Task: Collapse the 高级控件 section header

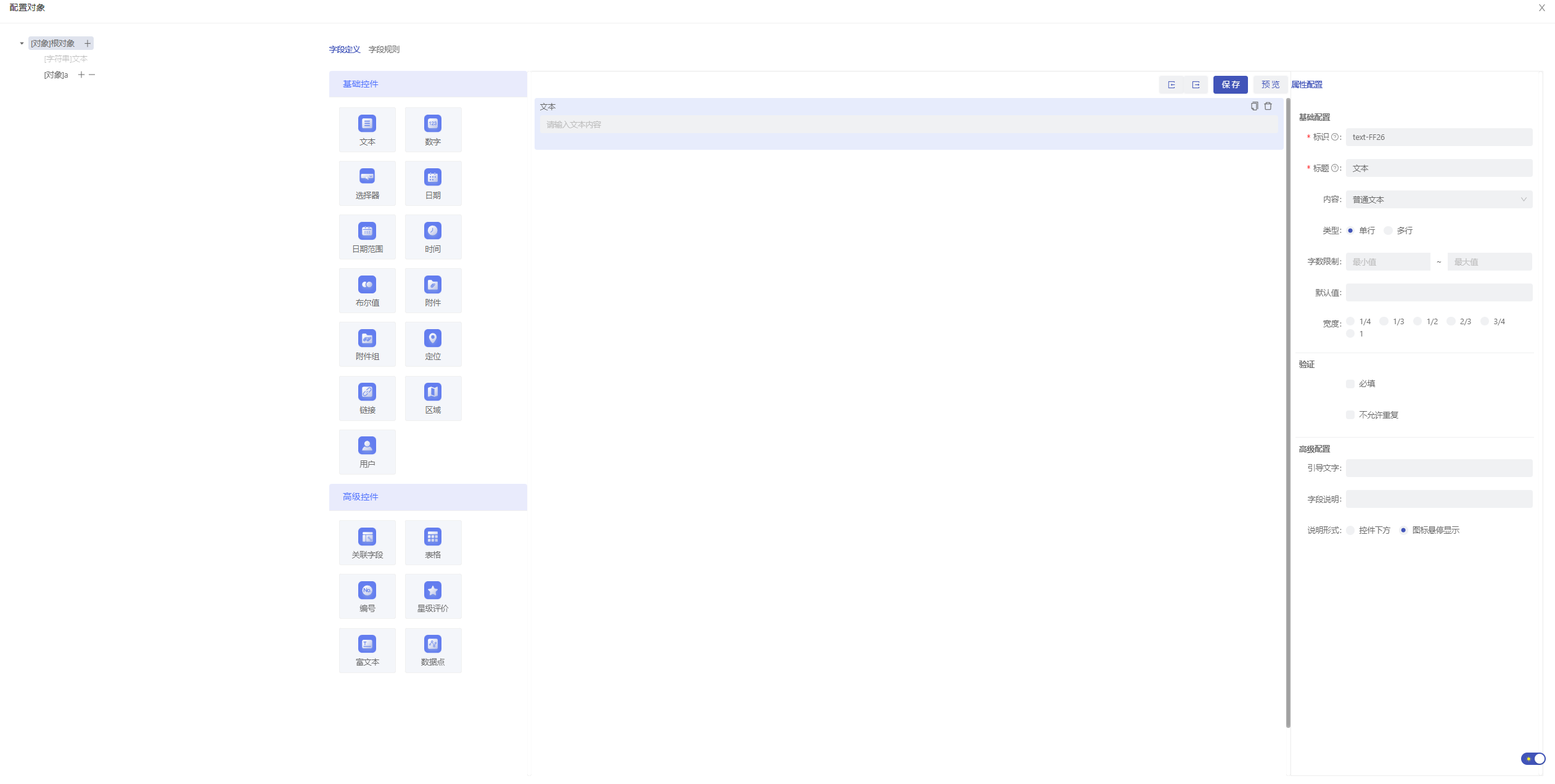Action: pos(428,497)
